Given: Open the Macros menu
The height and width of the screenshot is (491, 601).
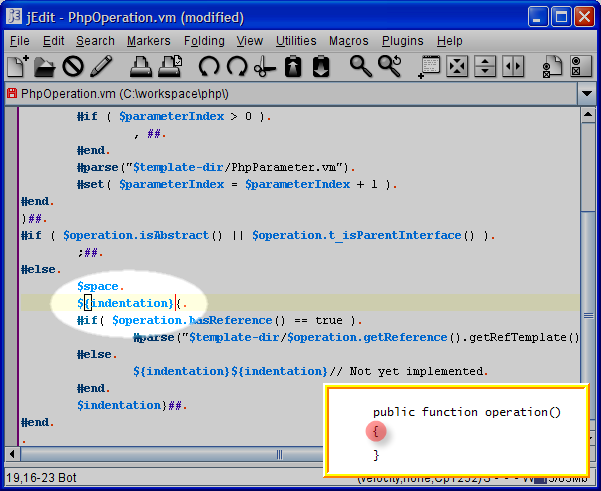Looking at the screenshot, I should (x=348, y=41).
